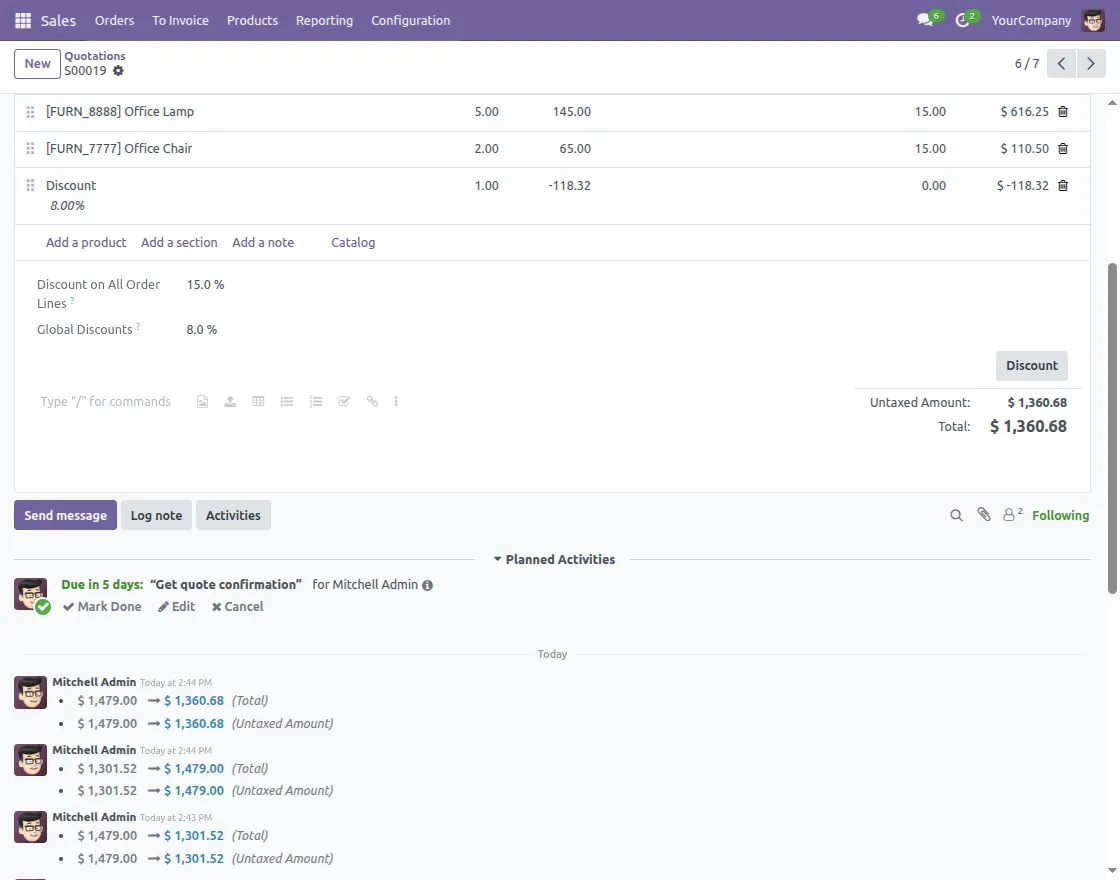Search messages with the magnifier icon
Viewport: 1120px width, 880px height.
coord(956,515)
